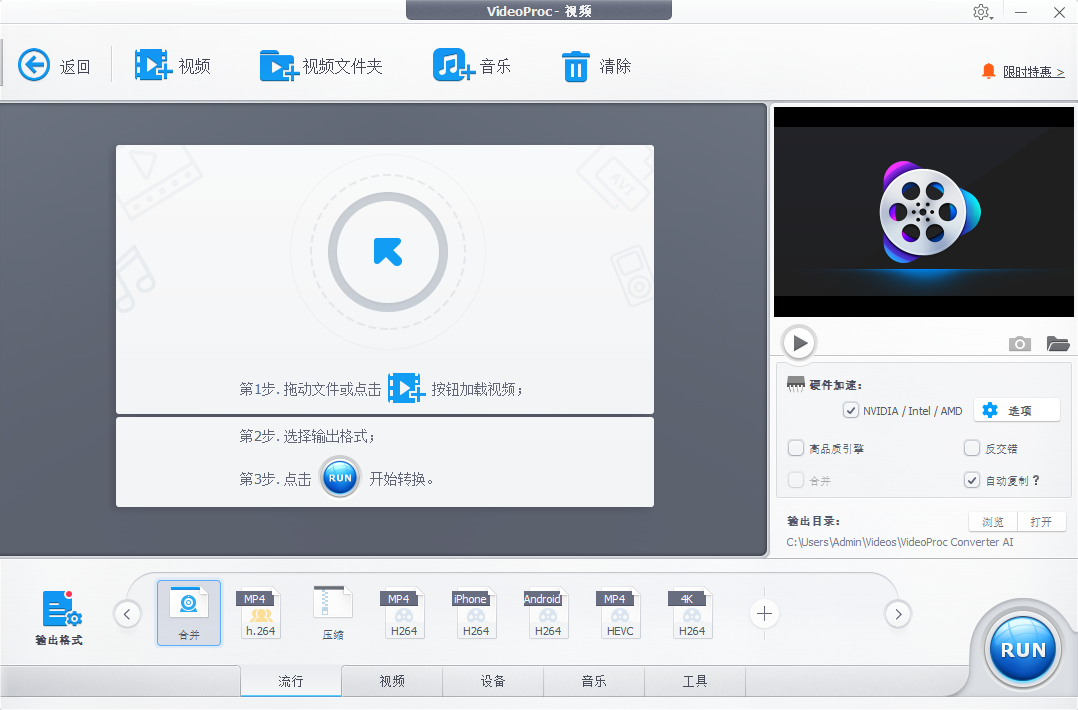
Task: Switch to the 设备 tab
Action: pos(492,681)
